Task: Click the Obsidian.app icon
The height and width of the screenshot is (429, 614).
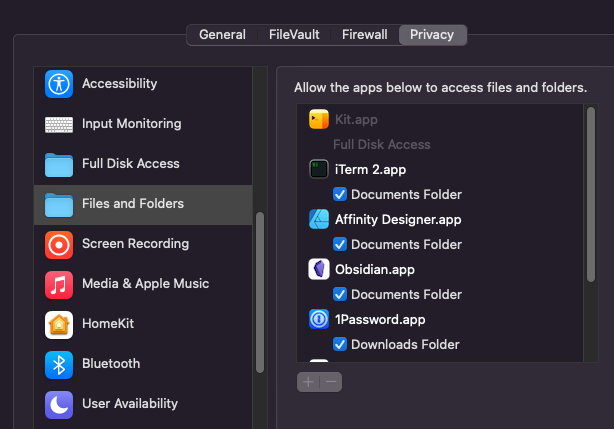Action: click(319, 269)
